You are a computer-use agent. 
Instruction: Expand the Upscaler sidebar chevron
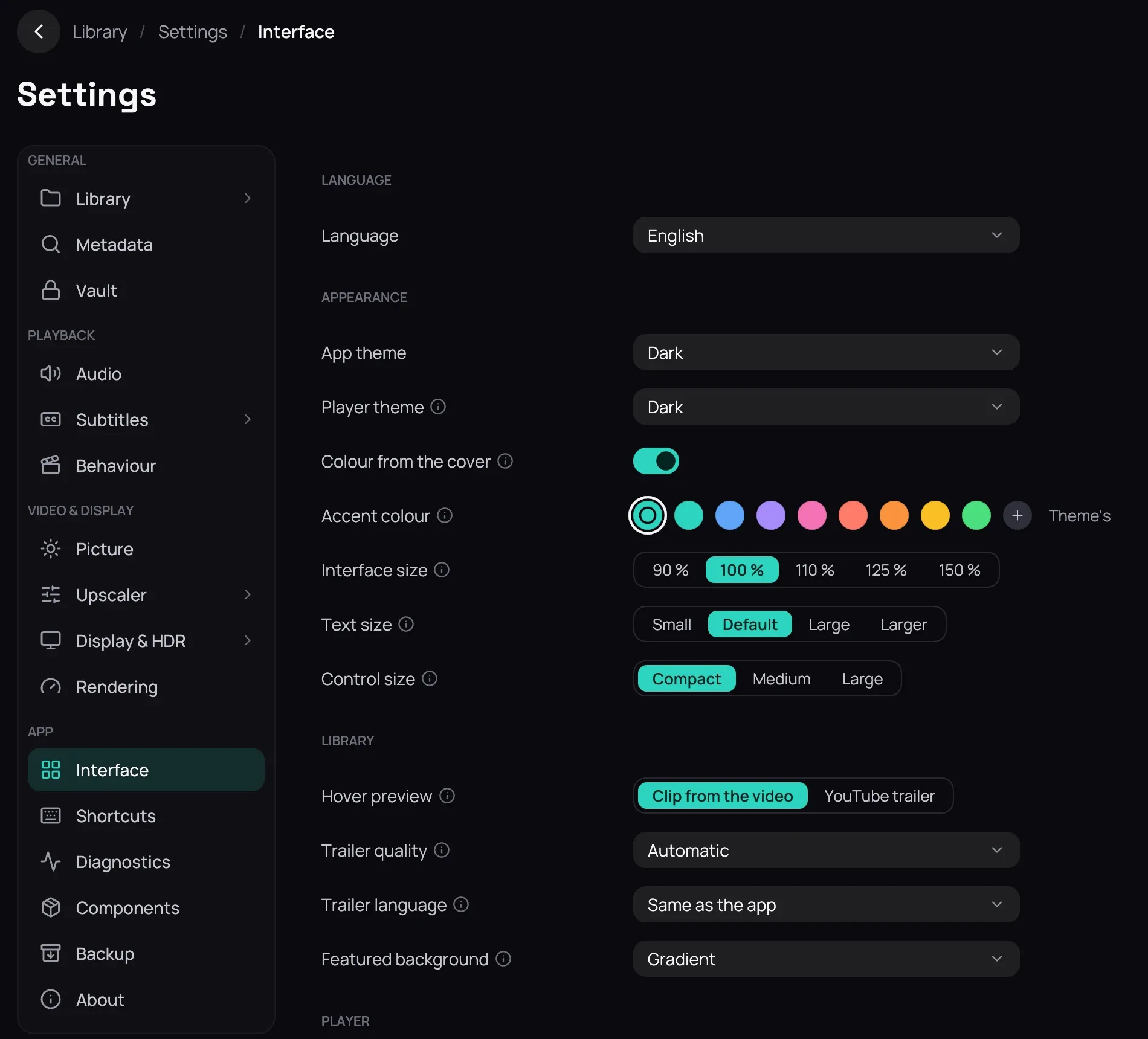click(247, 594)
